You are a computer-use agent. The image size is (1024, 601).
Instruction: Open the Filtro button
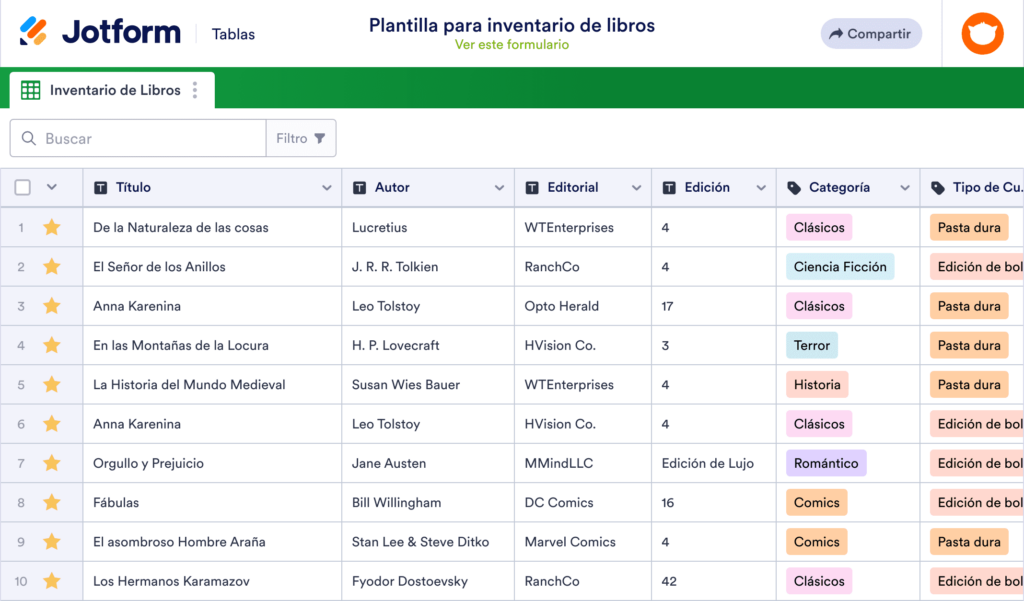(x=301, y=139)
